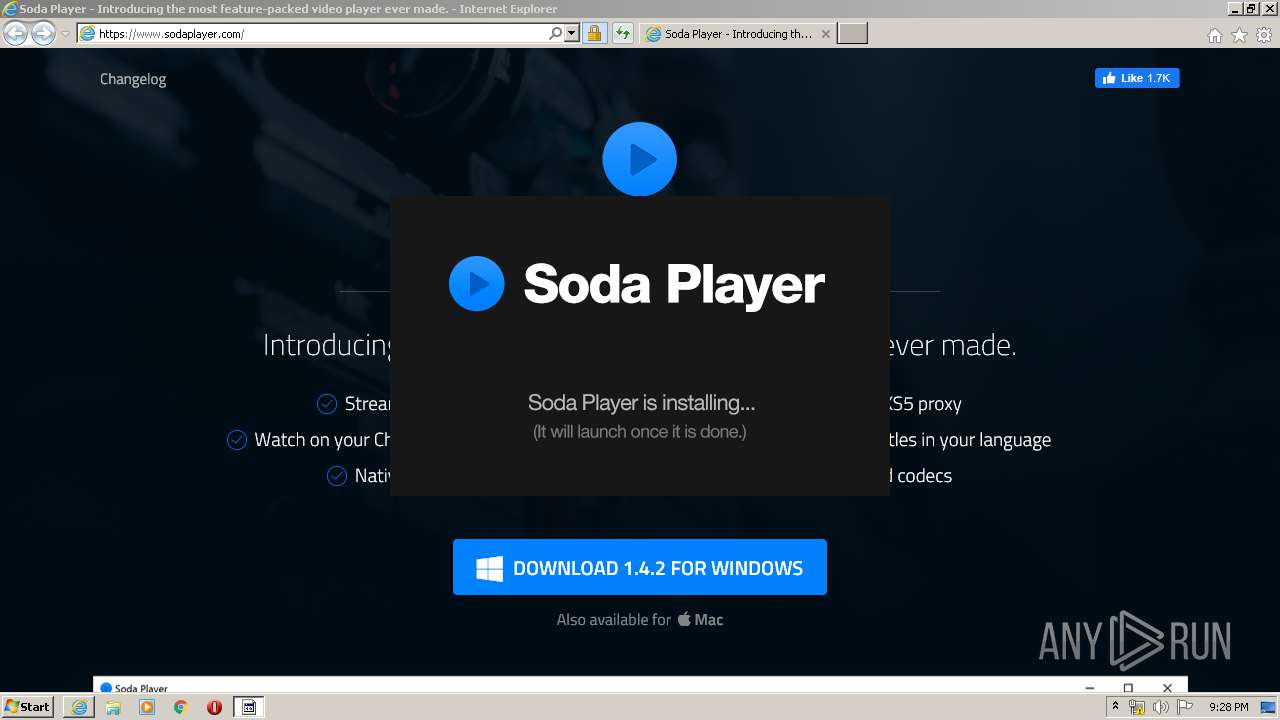Open the Mac download link
The height and width of the screenshot is (720, 1280).
point(700,619)
